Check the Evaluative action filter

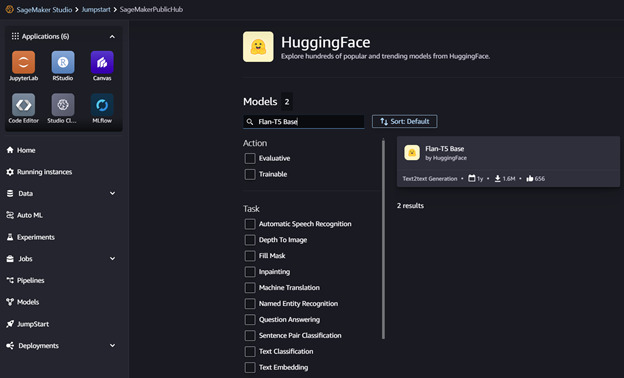tap(250, 158)
